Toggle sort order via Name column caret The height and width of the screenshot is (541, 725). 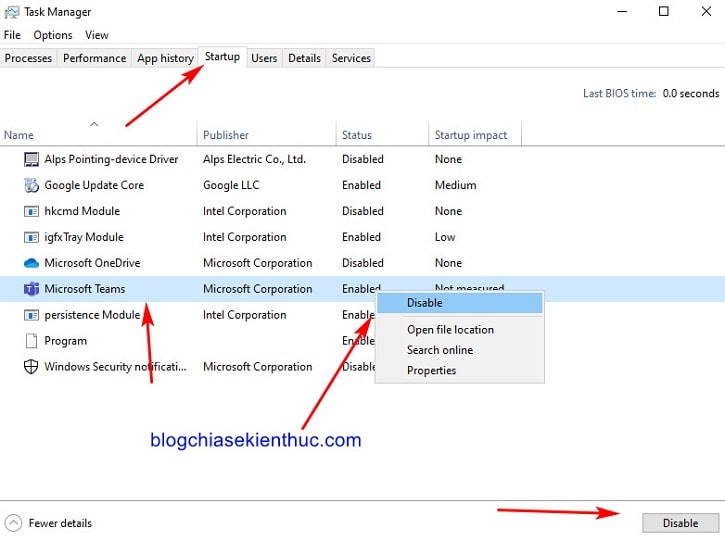tap(94, 124)
